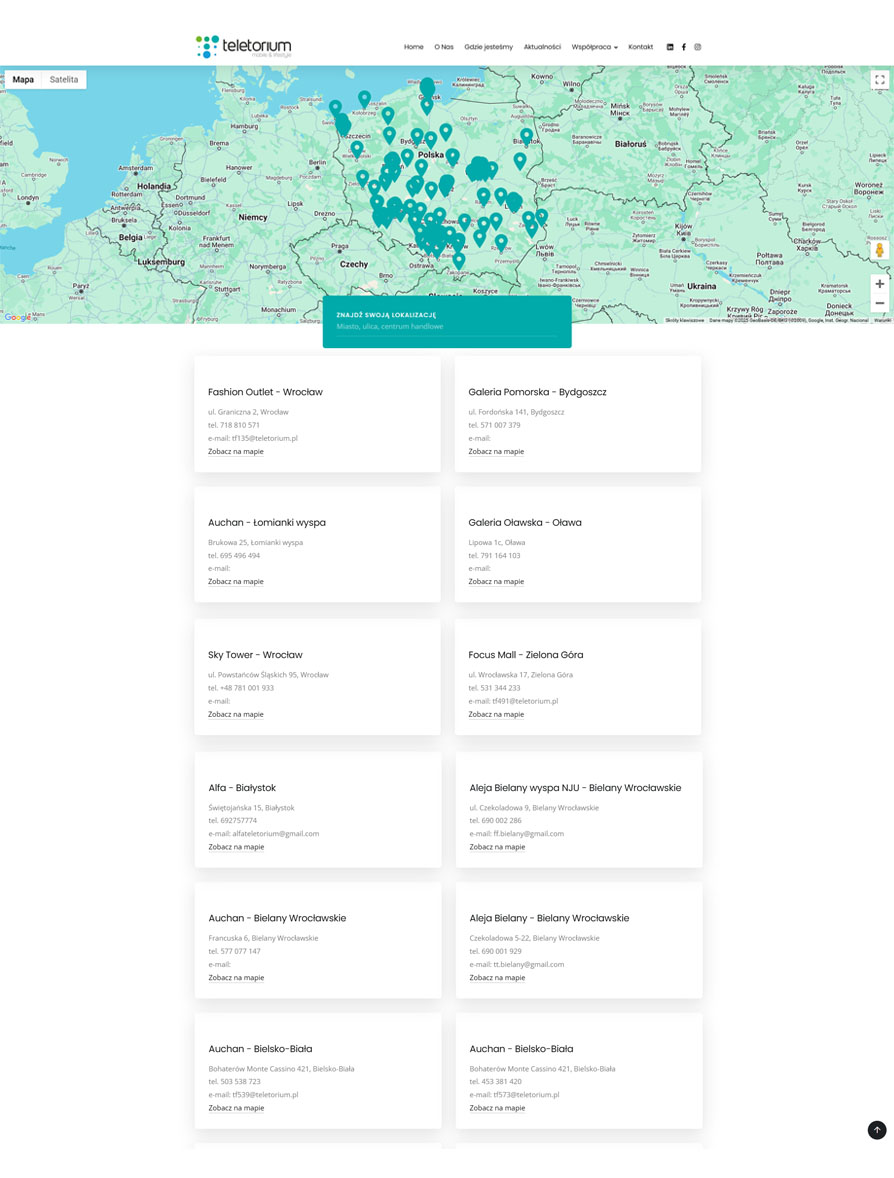Click the Galeria Pomorska - Bydgoszcz title
The image size is (894, 1178).
click(x=537, y=392)
